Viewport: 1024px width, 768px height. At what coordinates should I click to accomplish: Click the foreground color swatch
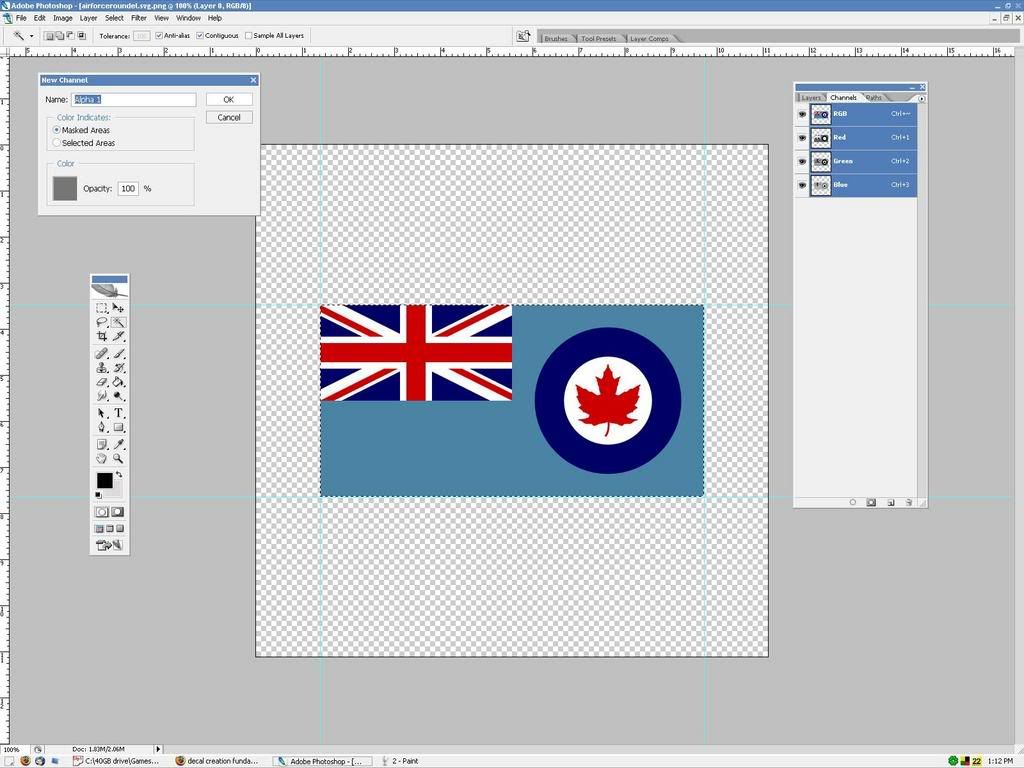click(104, 481)
